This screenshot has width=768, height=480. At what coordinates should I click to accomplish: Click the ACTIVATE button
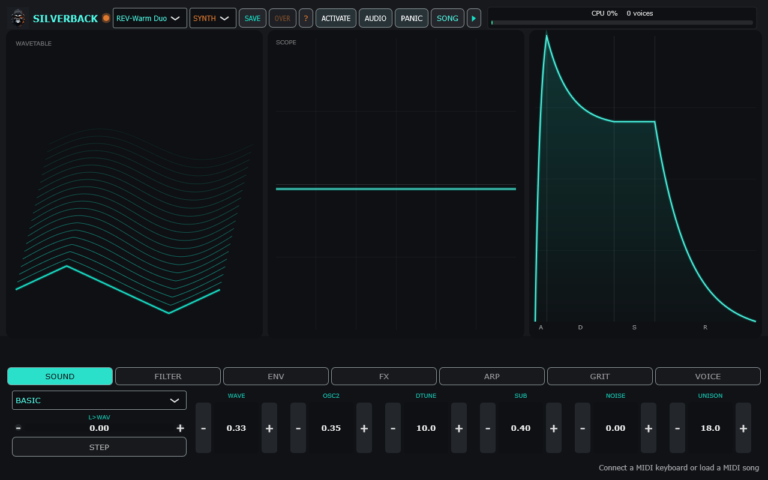click(336, 18)
